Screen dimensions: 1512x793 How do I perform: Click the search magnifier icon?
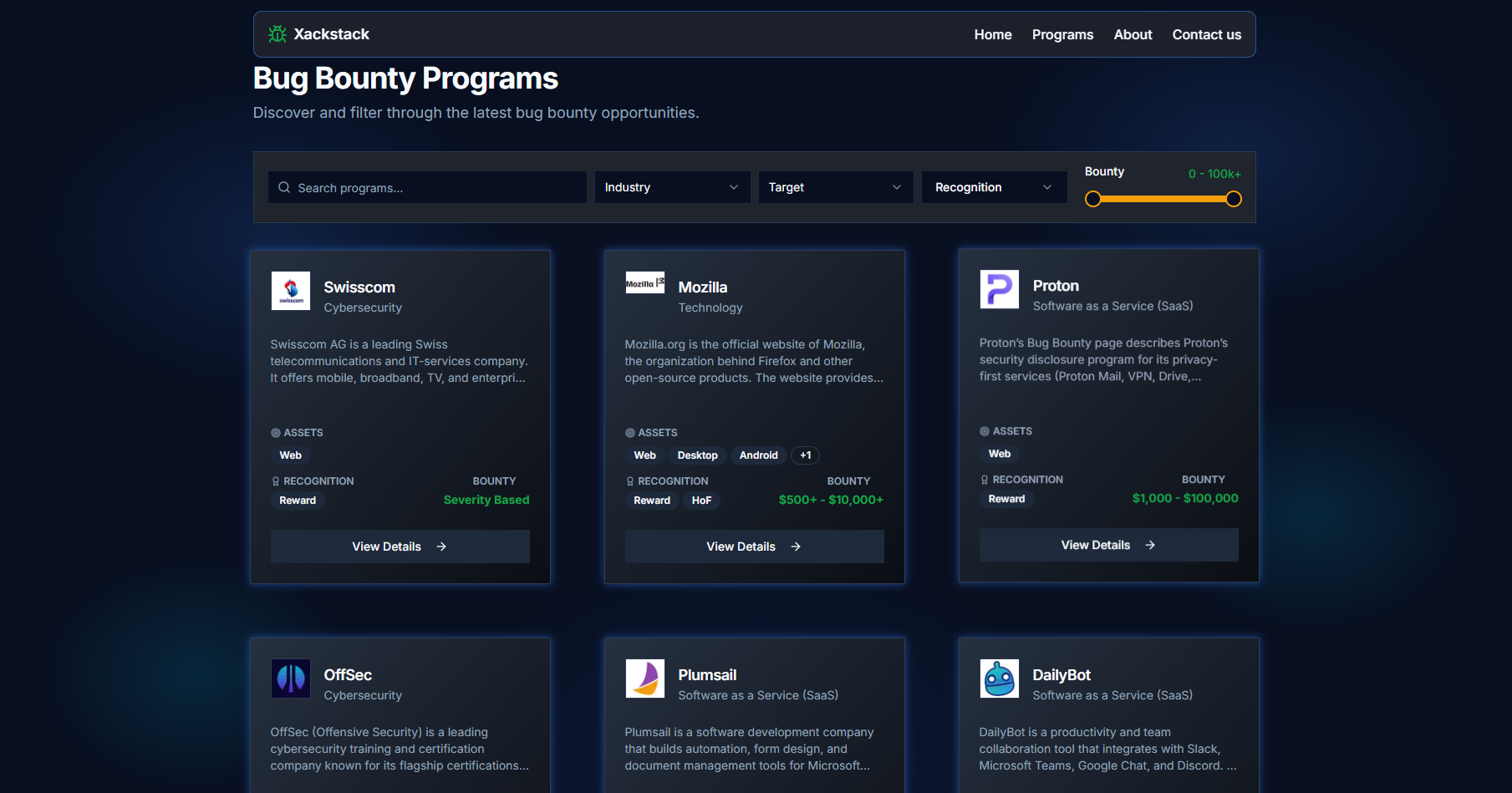pyautogui.click(x=284, y=187)
